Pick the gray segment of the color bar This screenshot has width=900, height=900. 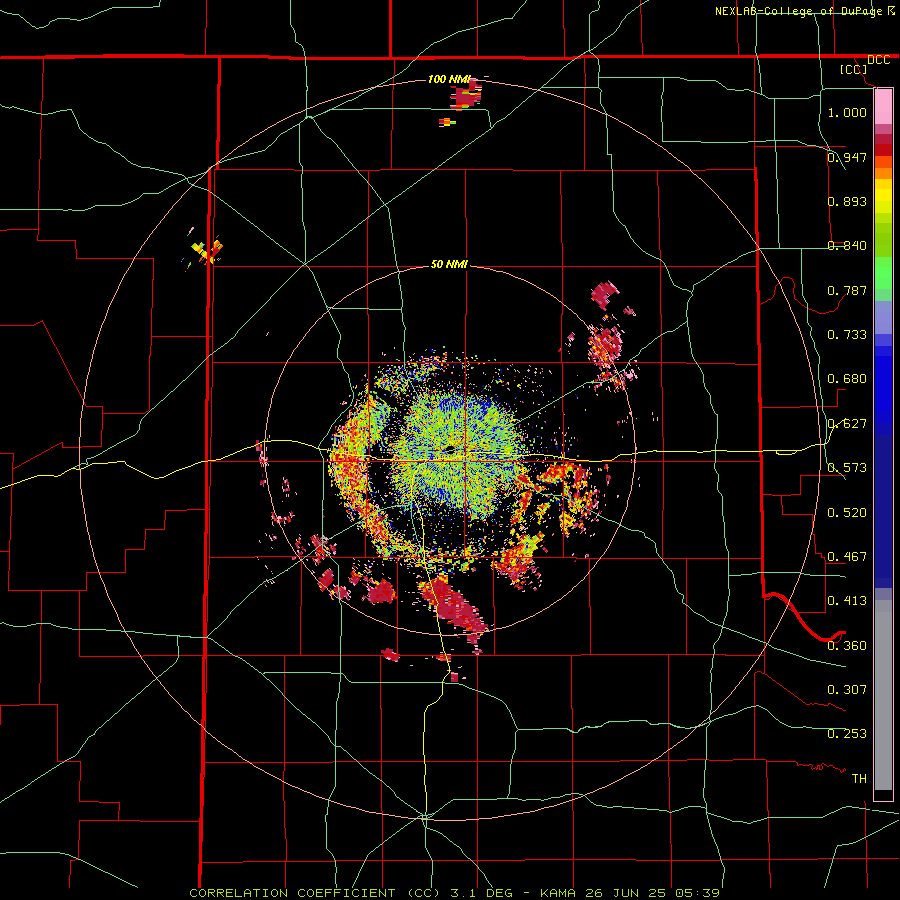(883, 695)
